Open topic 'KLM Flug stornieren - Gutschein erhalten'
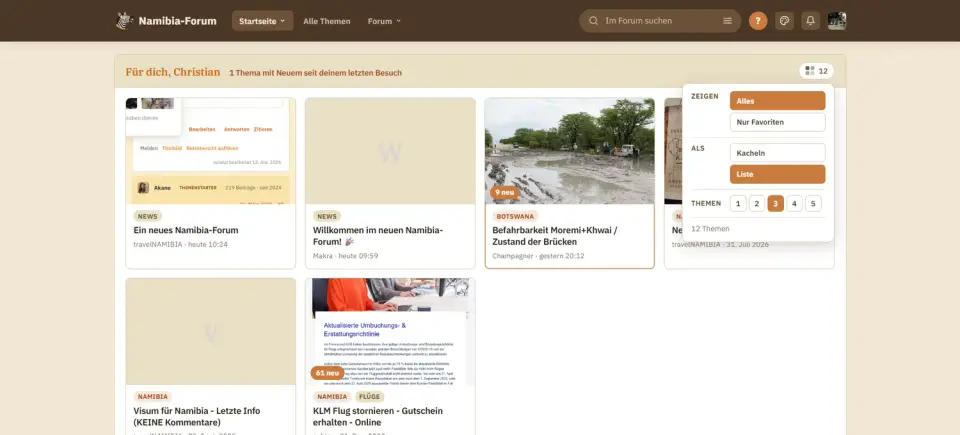This screenshot has width=960, height=435. (378, 417)
